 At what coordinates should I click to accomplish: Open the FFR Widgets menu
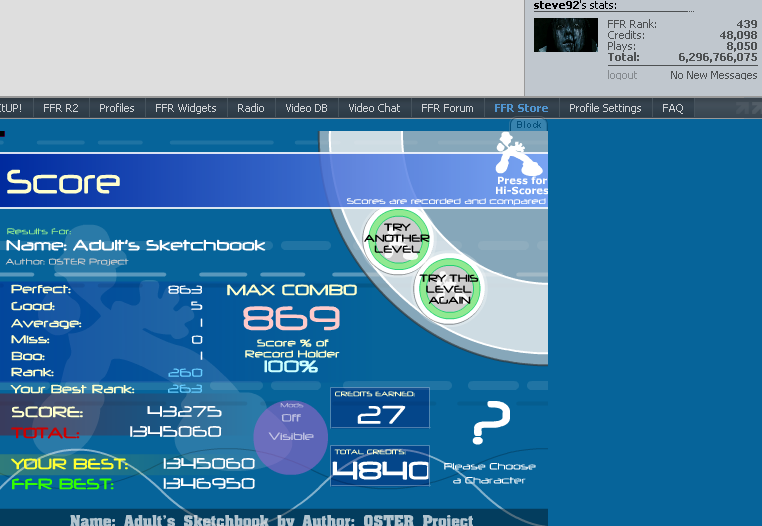point(186,108)
